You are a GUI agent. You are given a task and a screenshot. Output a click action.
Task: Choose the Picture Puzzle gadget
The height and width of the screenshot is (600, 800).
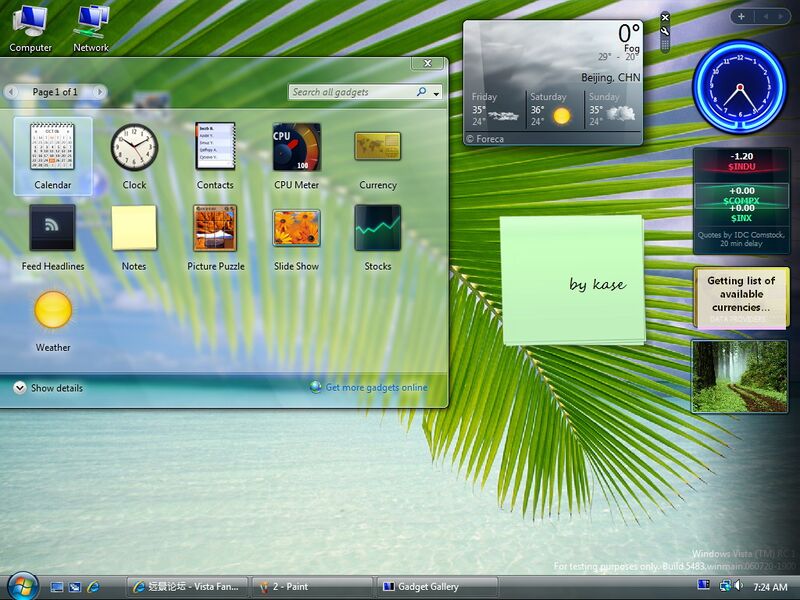[x=215, y=228]
